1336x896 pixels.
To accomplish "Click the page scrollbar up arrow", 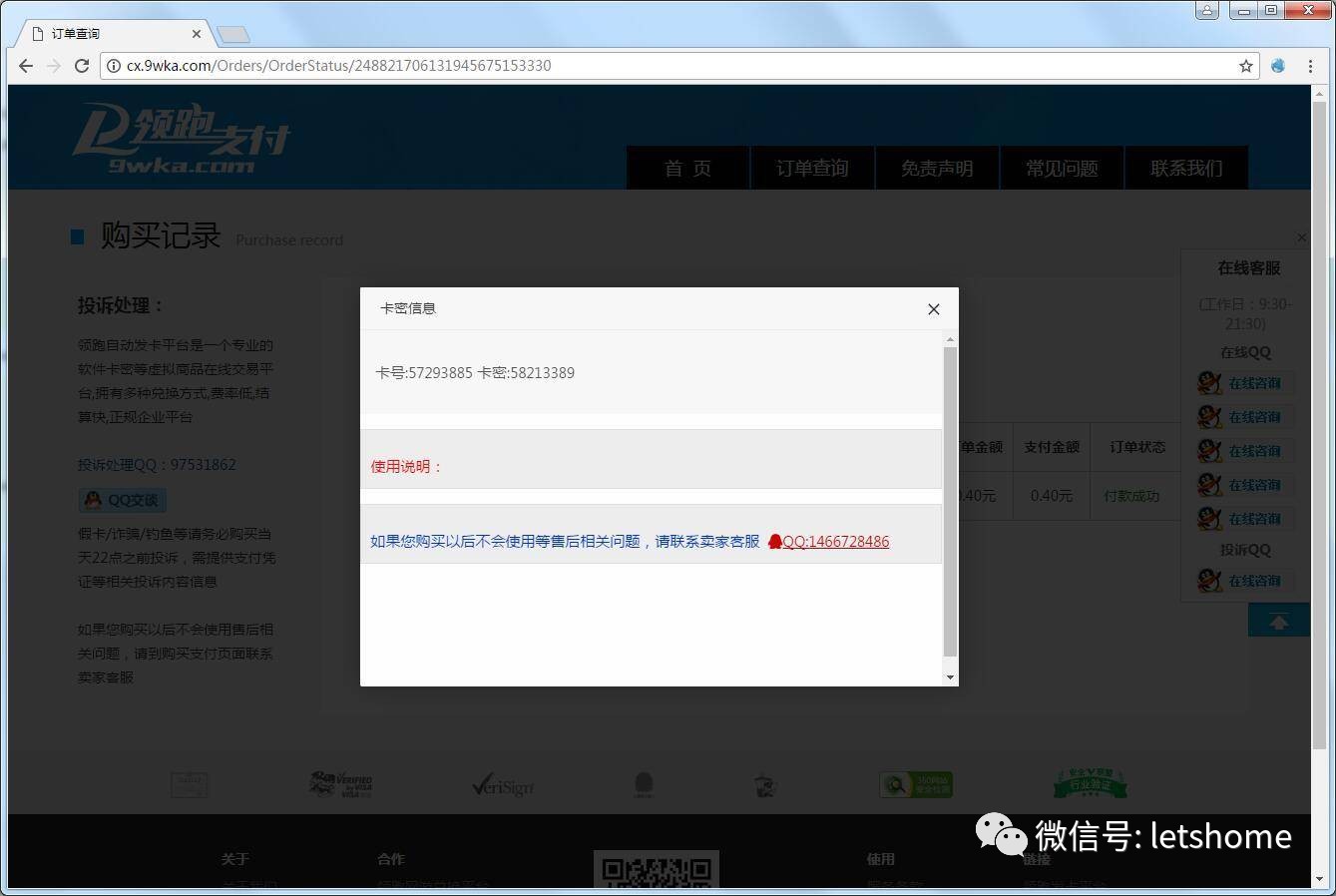I will (x=1320, y=94).
